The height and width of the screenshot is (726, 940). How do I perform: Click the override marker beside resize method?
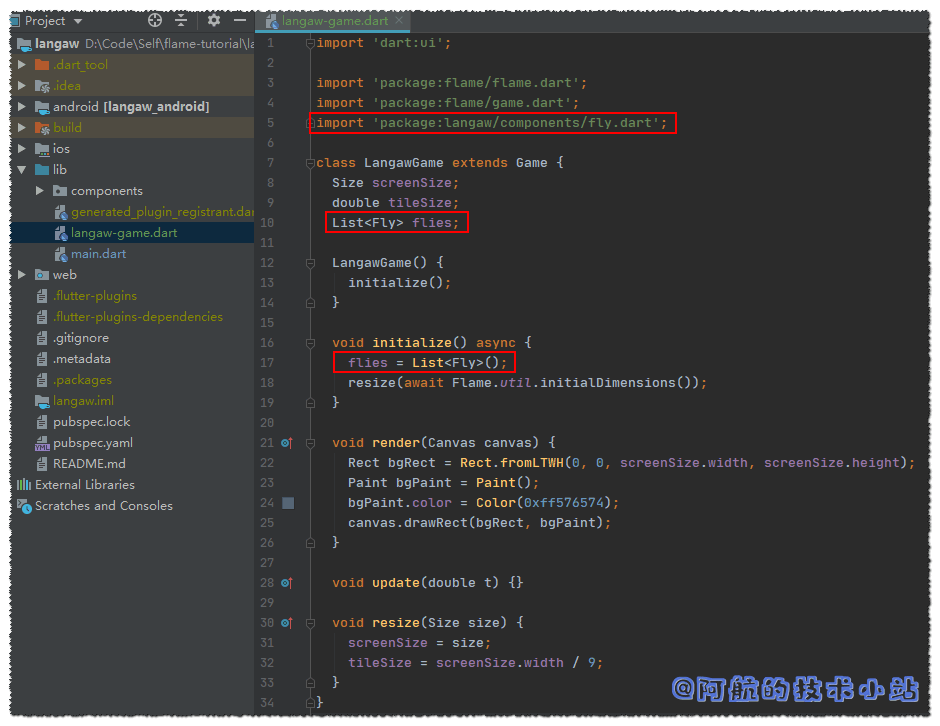[286, 622]
